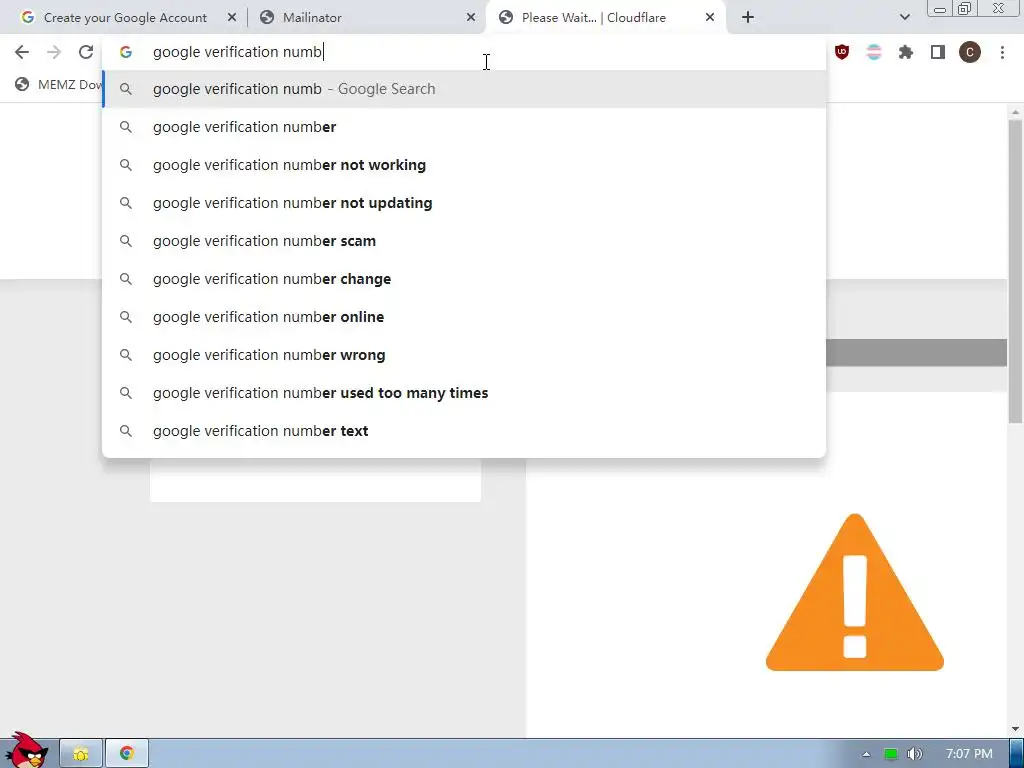Click inside the address bar text
Viewport: 1024px width, 768px height.
(x=238, y=52)
